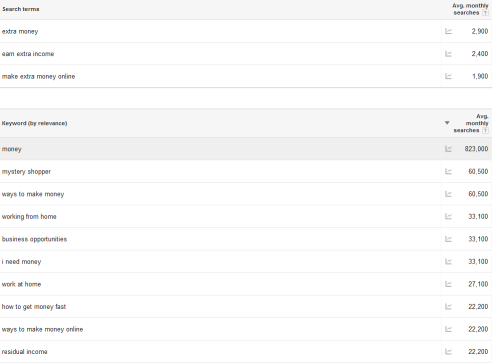Click help icon beside search terms monthly searches
This screenshot has width=492, height=363.
(x=485, y=13)
